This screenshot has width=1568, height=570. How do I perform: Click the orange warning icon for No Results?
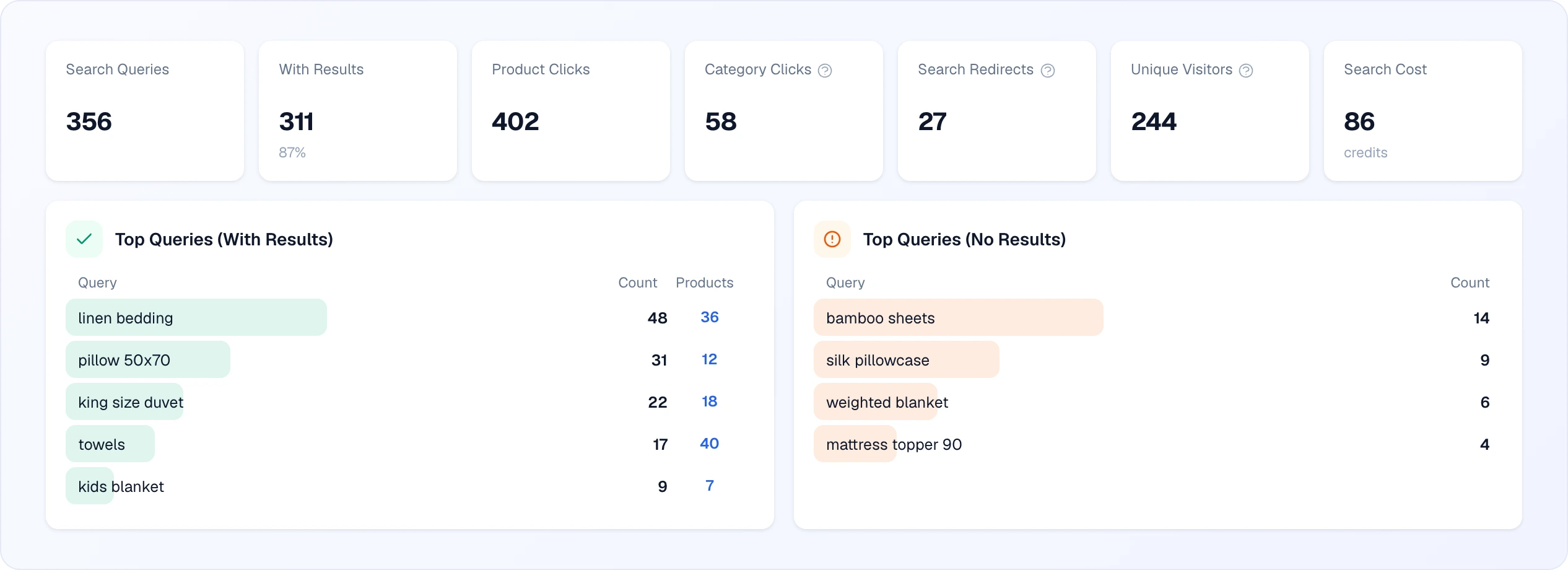click(x=832, y=239)
